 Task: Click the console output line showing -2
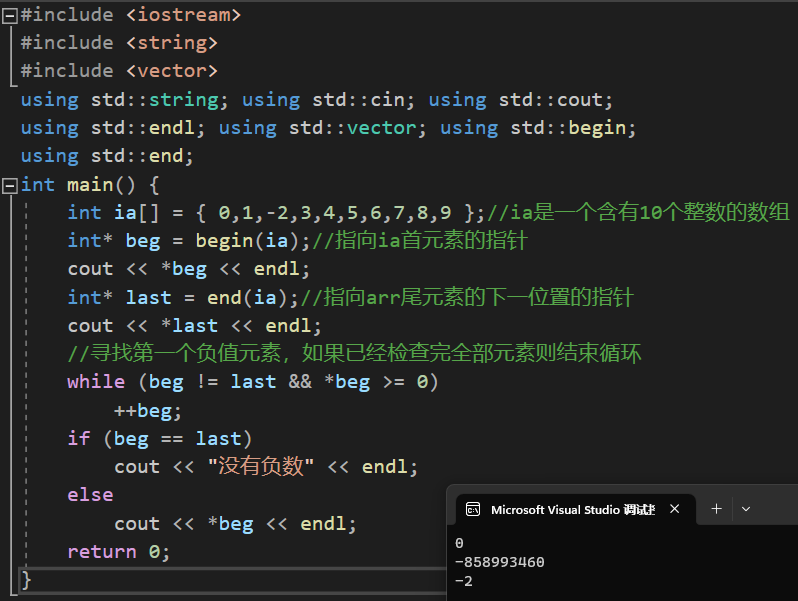[463, 580]
